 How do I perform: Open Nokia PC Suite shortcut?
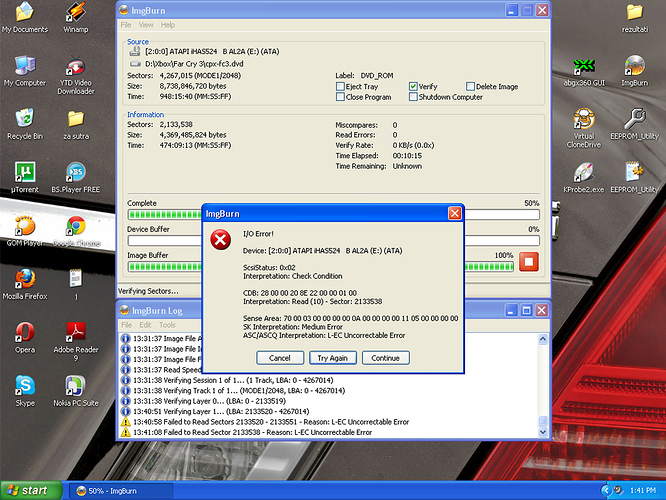[x=76, y=391]
